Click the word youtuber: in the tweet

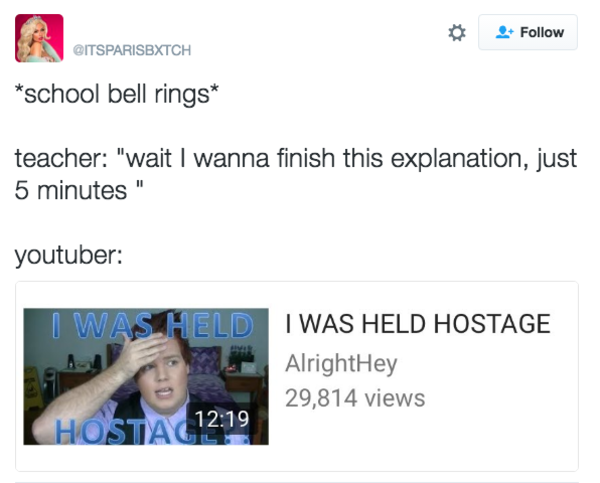point(68,255)
